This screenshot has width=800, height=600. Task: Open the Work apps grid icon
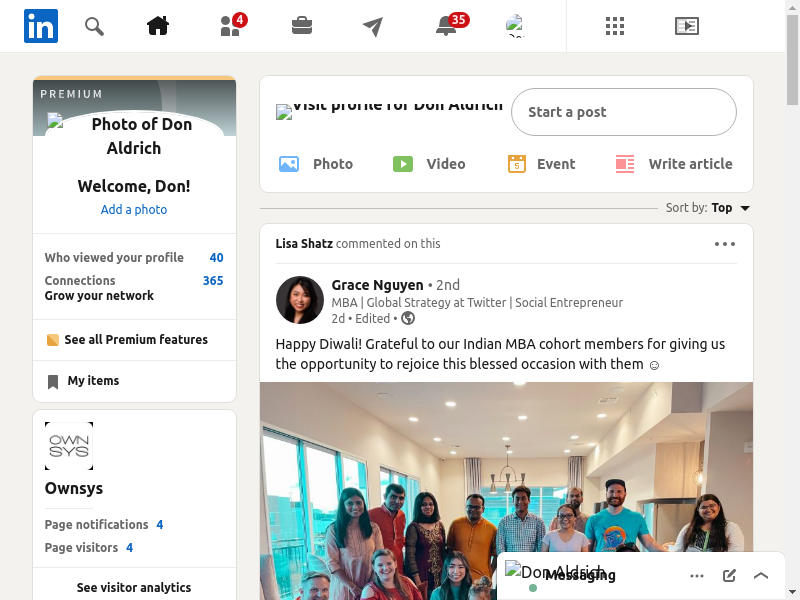coord(615,26)
